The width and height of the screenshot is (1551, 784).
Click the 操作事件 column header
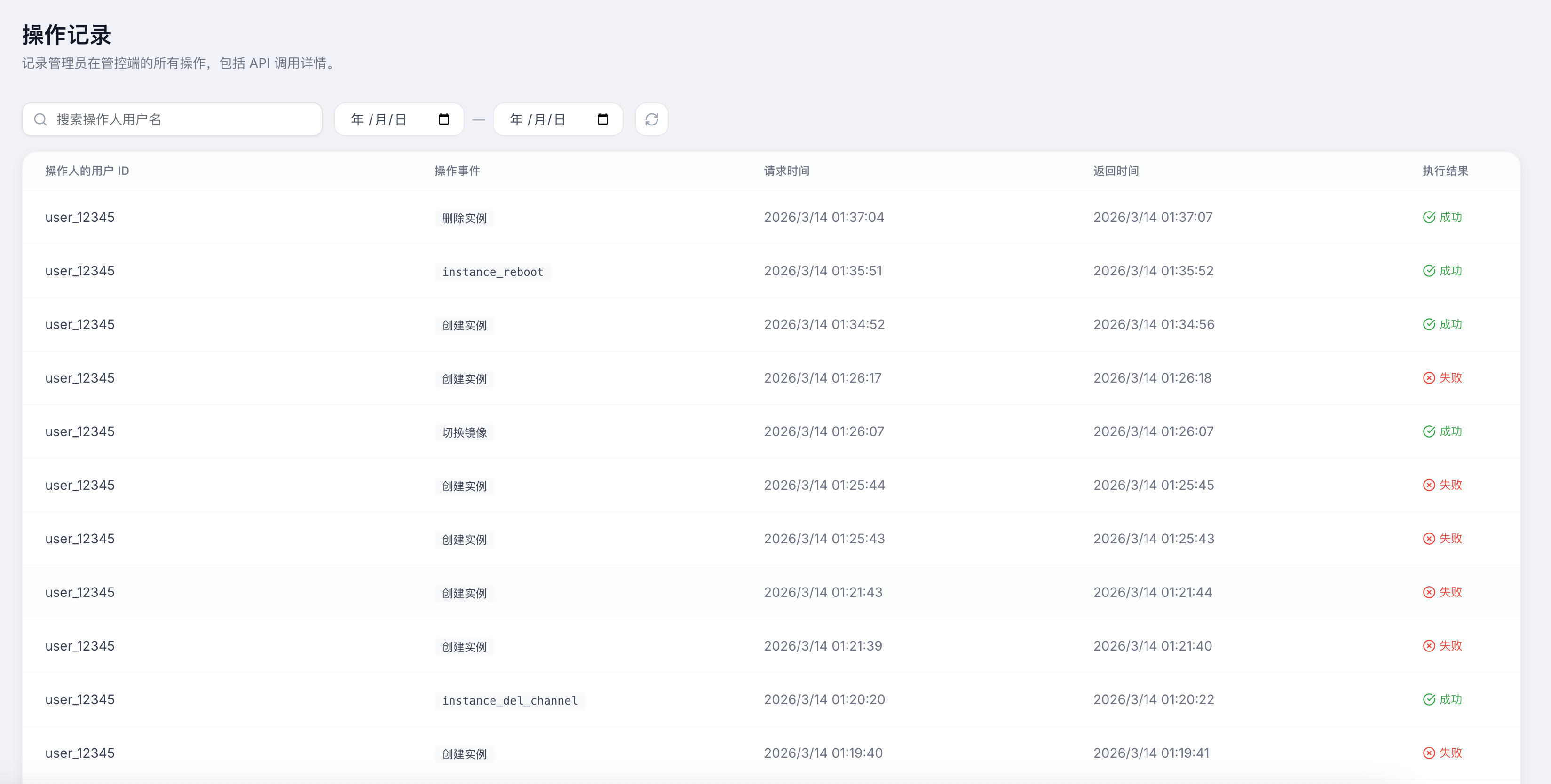click(x=457, y=171)
